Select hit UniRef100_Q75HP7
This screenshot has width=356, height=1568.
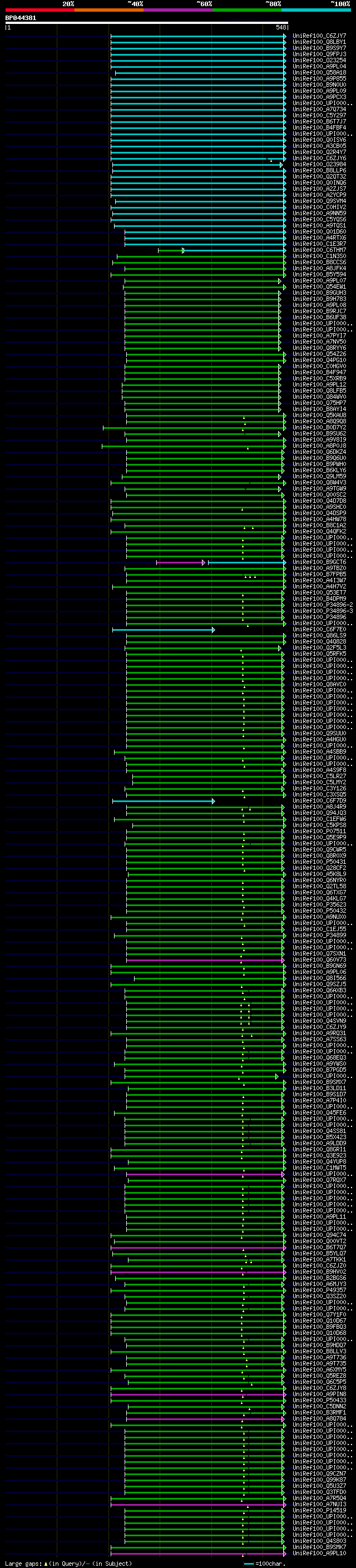pyautogui.click(x=319, y=403)
